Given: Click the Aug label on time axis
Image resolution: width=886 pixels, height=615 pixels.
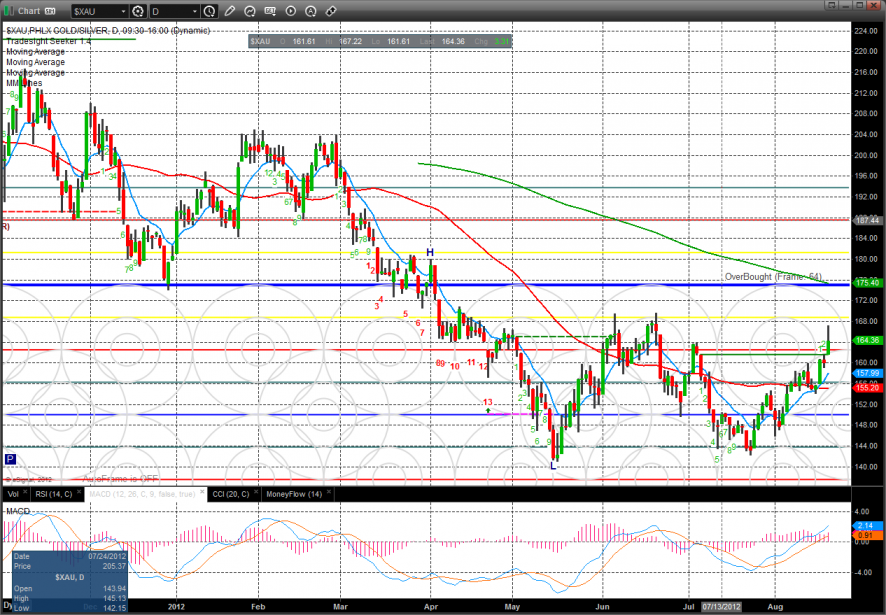Looking at the screenshot, I should coord(775,607).
